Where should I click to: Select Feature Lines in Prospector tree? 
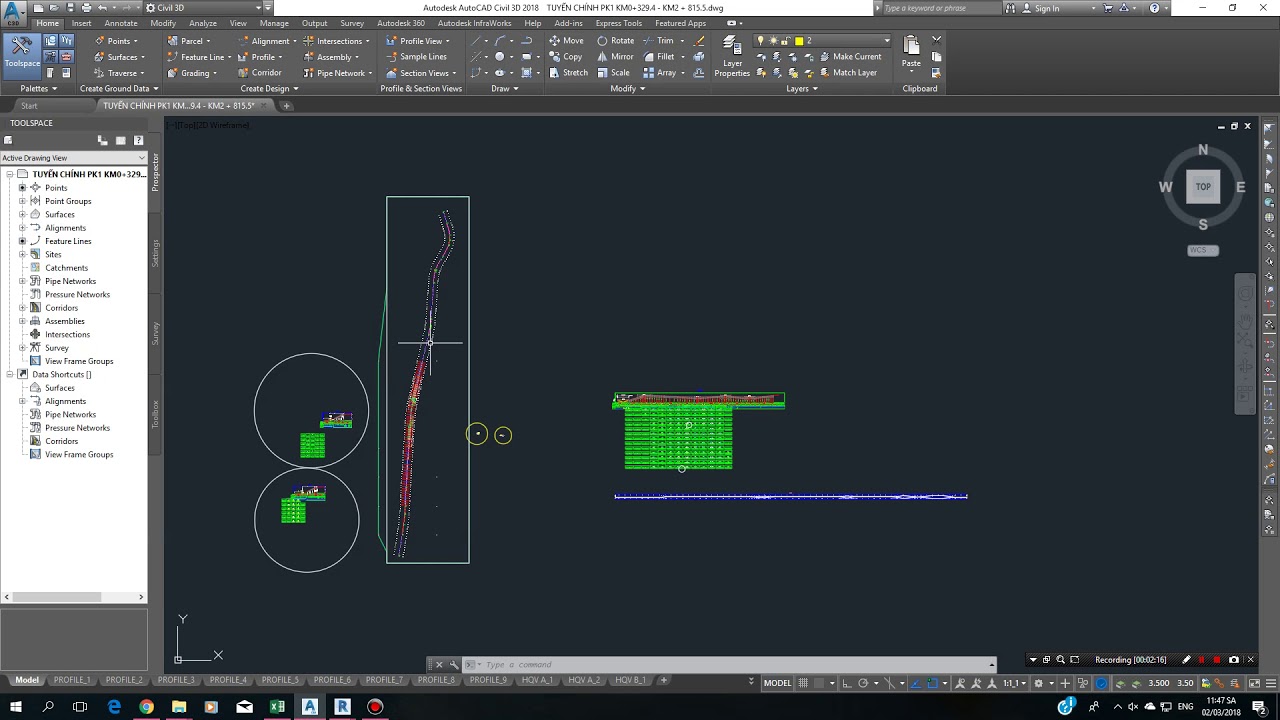click(x=68, y=241)
